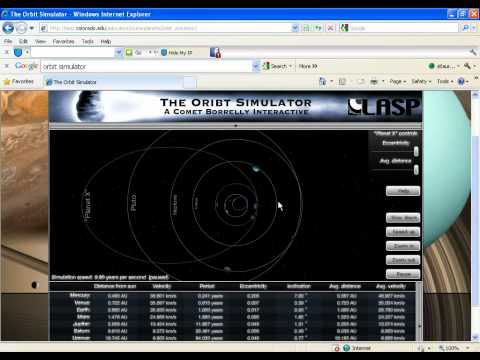Click the simulator button just below Help
480x360 pixels.
pos(403,218)
